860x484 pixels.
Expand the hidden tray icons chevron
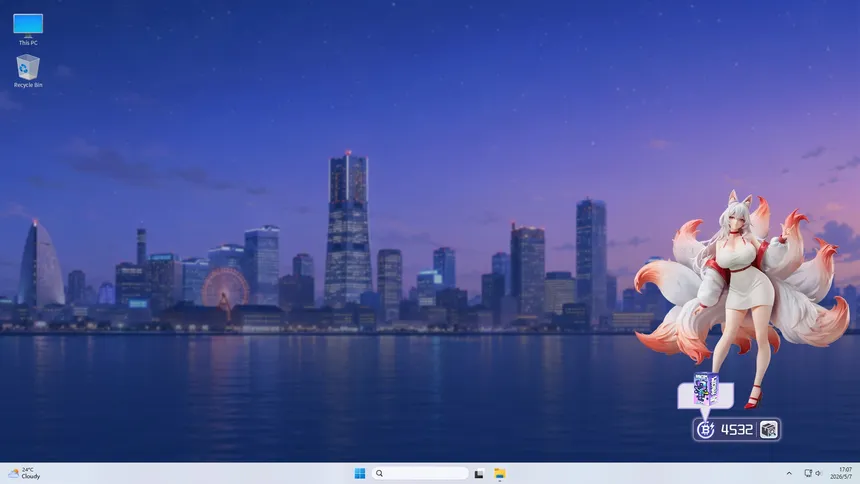[x=789, y=473]
